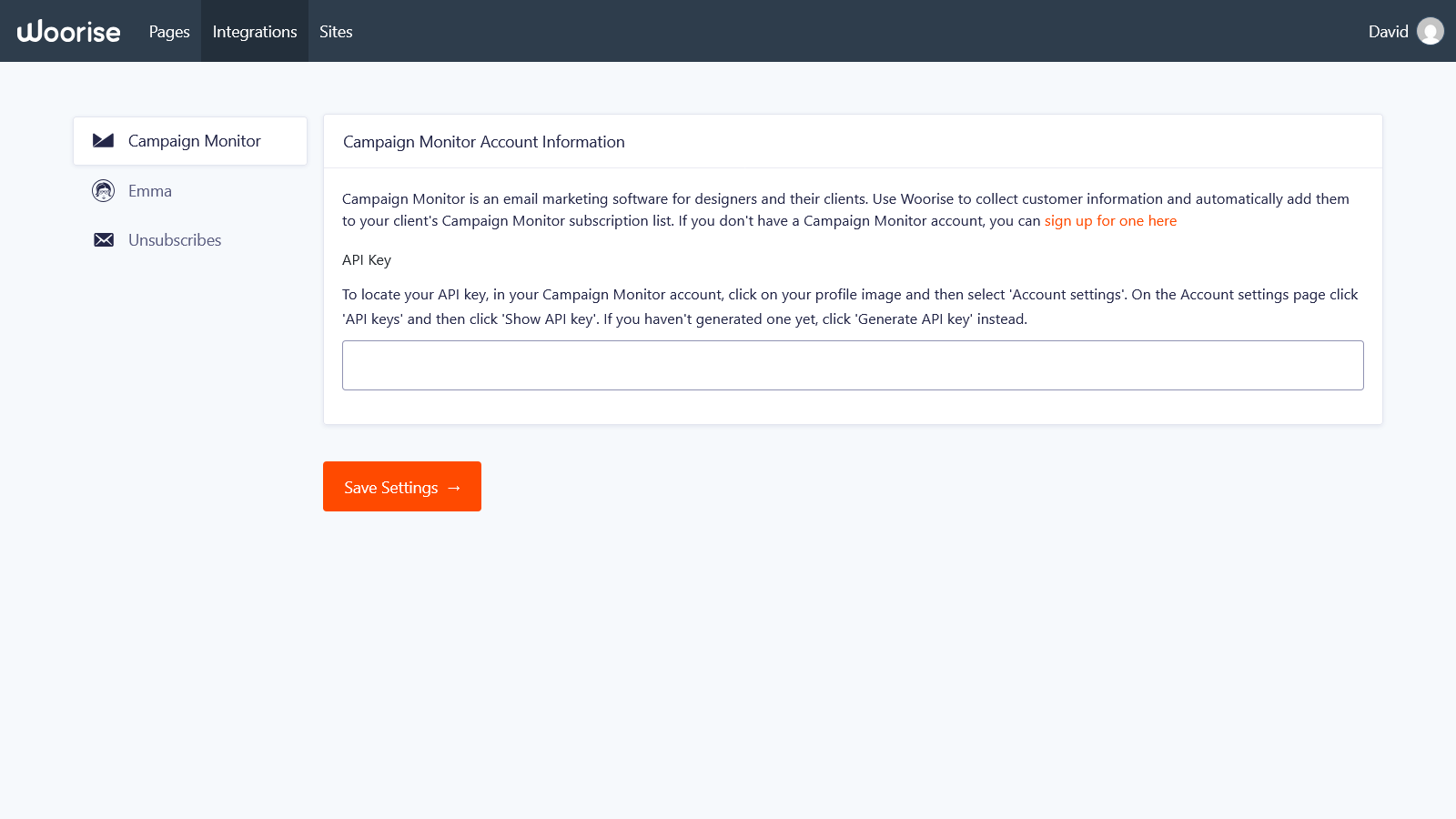Open the David user menu

[x=1388, y=32]
